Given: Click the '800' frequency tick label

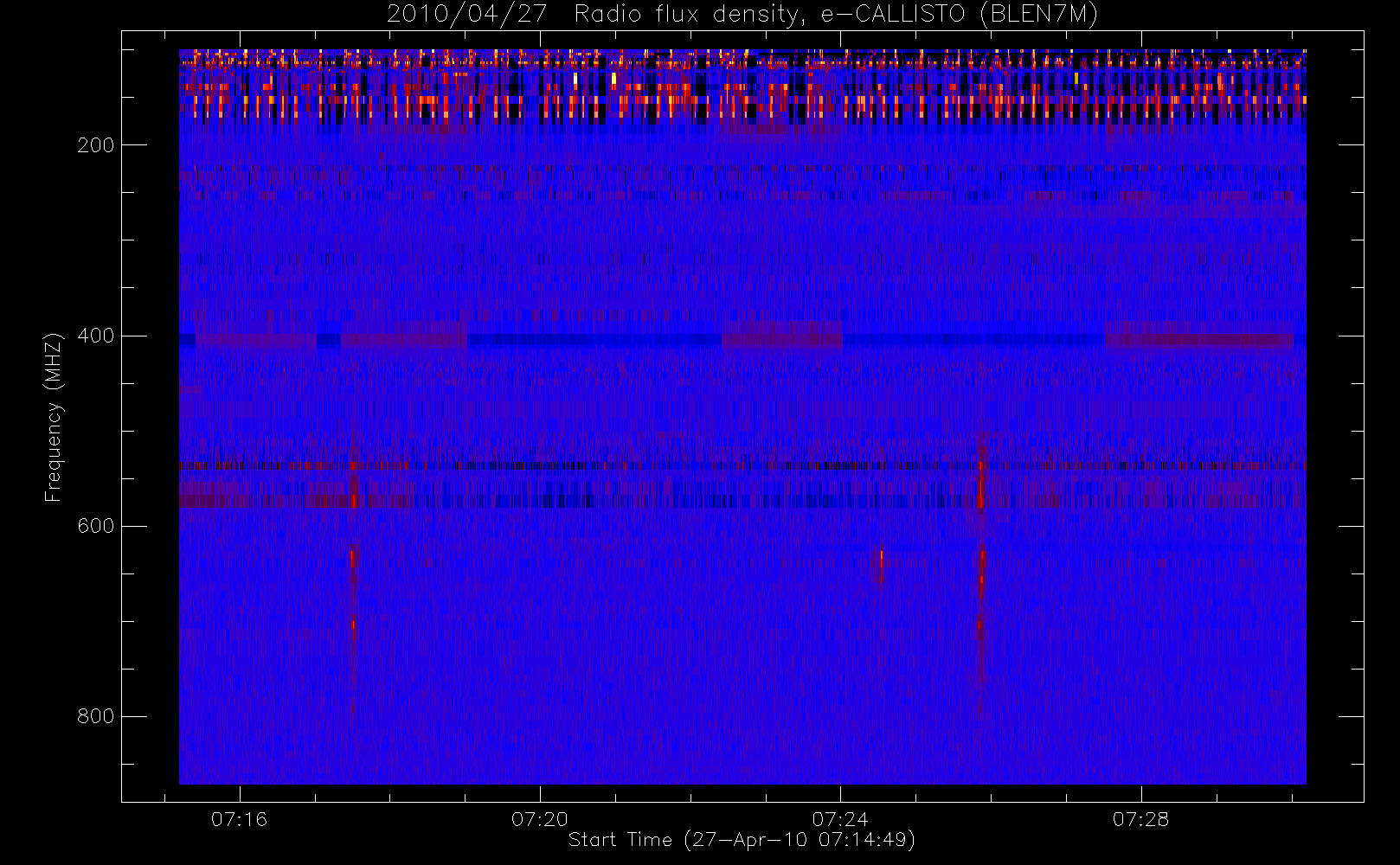Looking at the screenshot, I should pyautogui.click(x=95, y=716).
